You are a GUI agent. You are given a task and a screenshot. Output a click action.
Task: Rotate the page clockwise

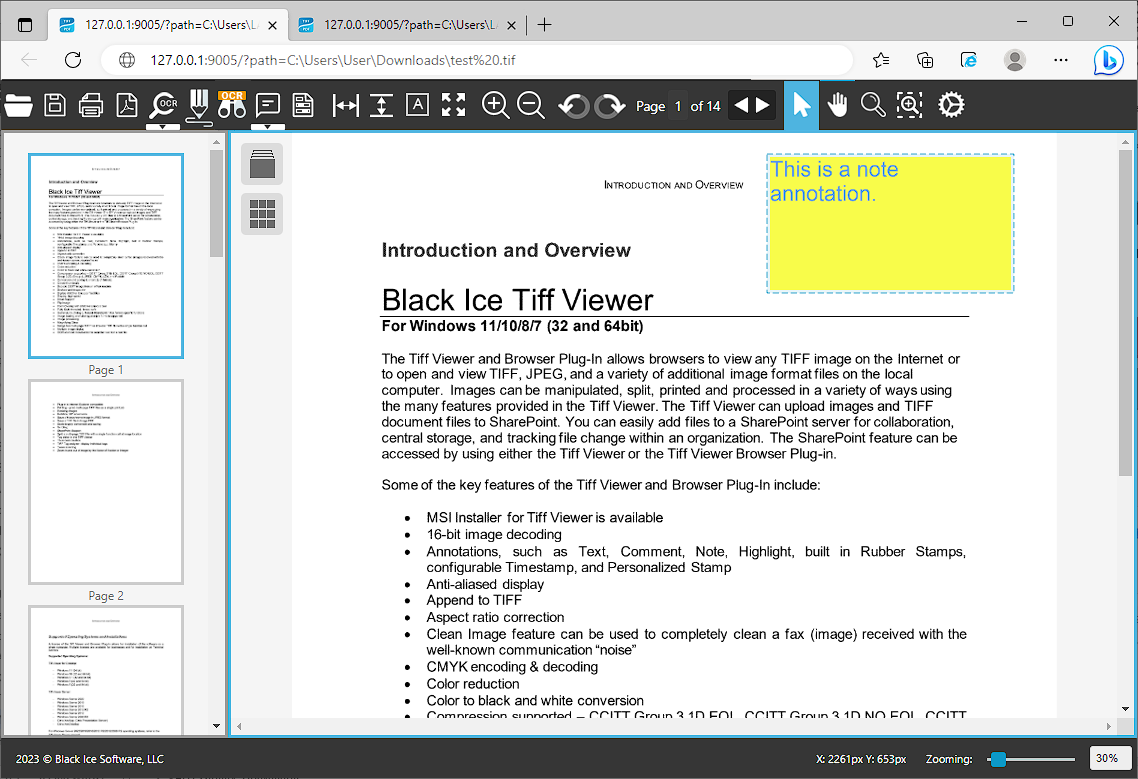[x=610, y=106]
